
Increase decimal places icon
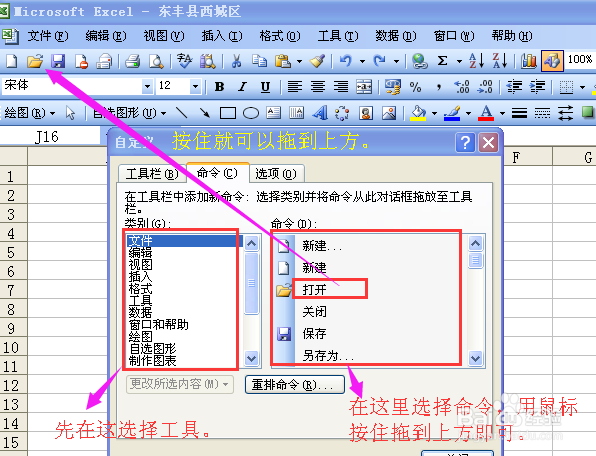tap(462, 87)
